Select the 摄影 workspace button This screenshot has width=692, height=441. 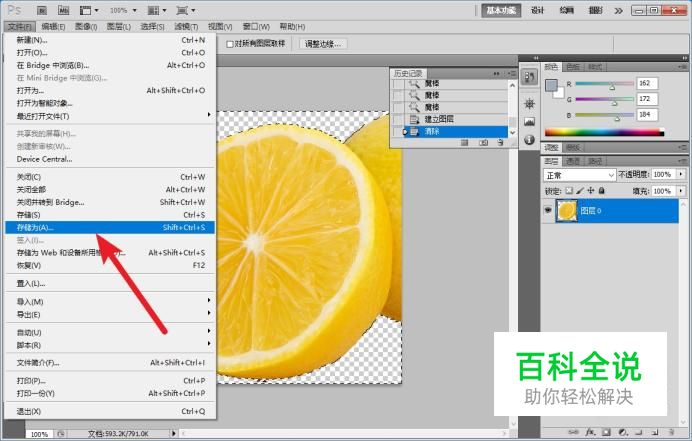(x=595, y=11)
